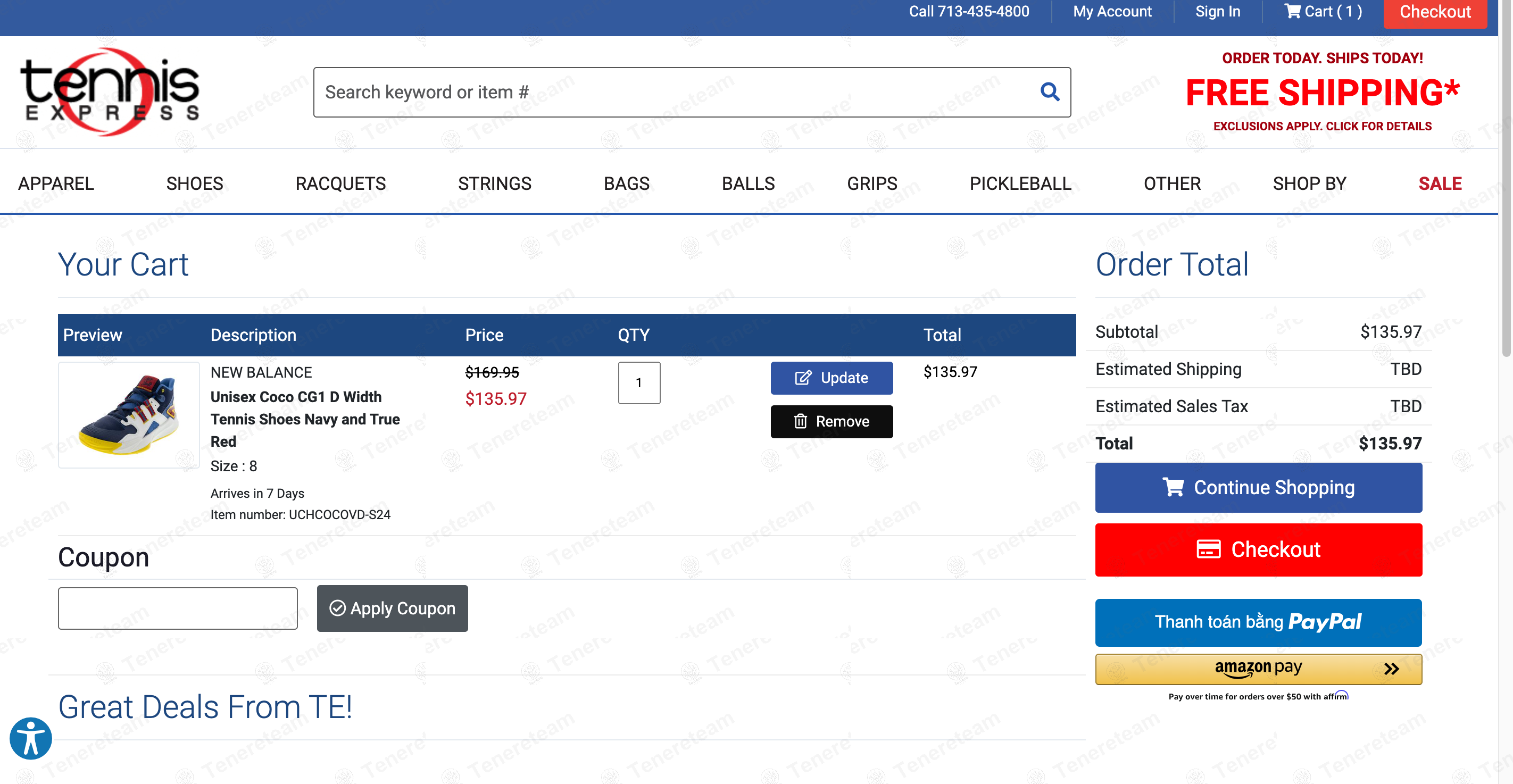The image size is (1513, 784).
Task: Pay with the PayPal button
Action: pos(1258,622)
